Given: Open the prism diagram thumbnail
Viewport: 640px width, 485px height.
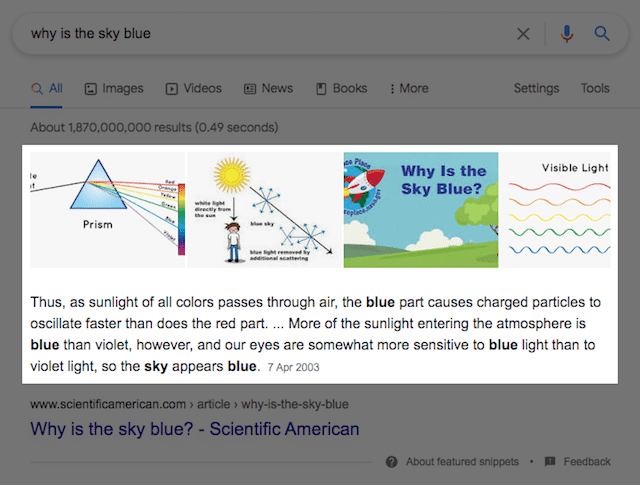Looking at the screenshot, I should tap(107, 209).
